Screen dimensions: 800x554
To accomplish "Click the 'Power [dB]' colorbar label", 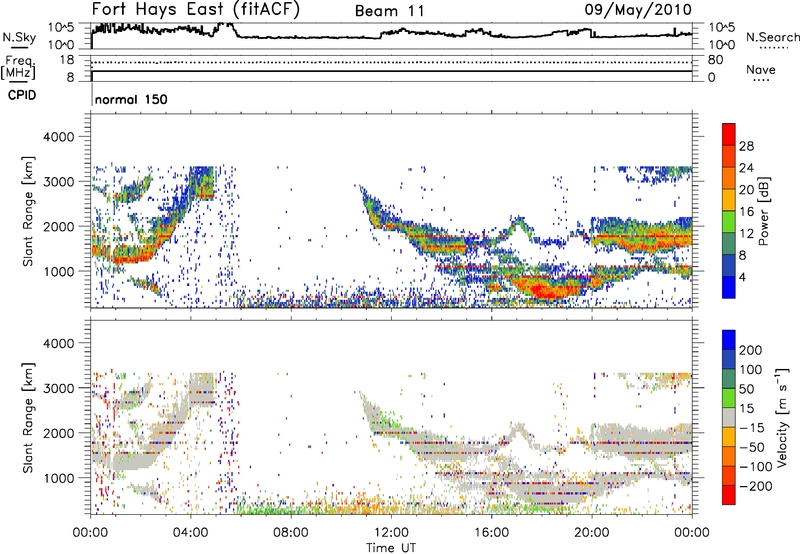I will pyautogui.click(x=763, y=211).
